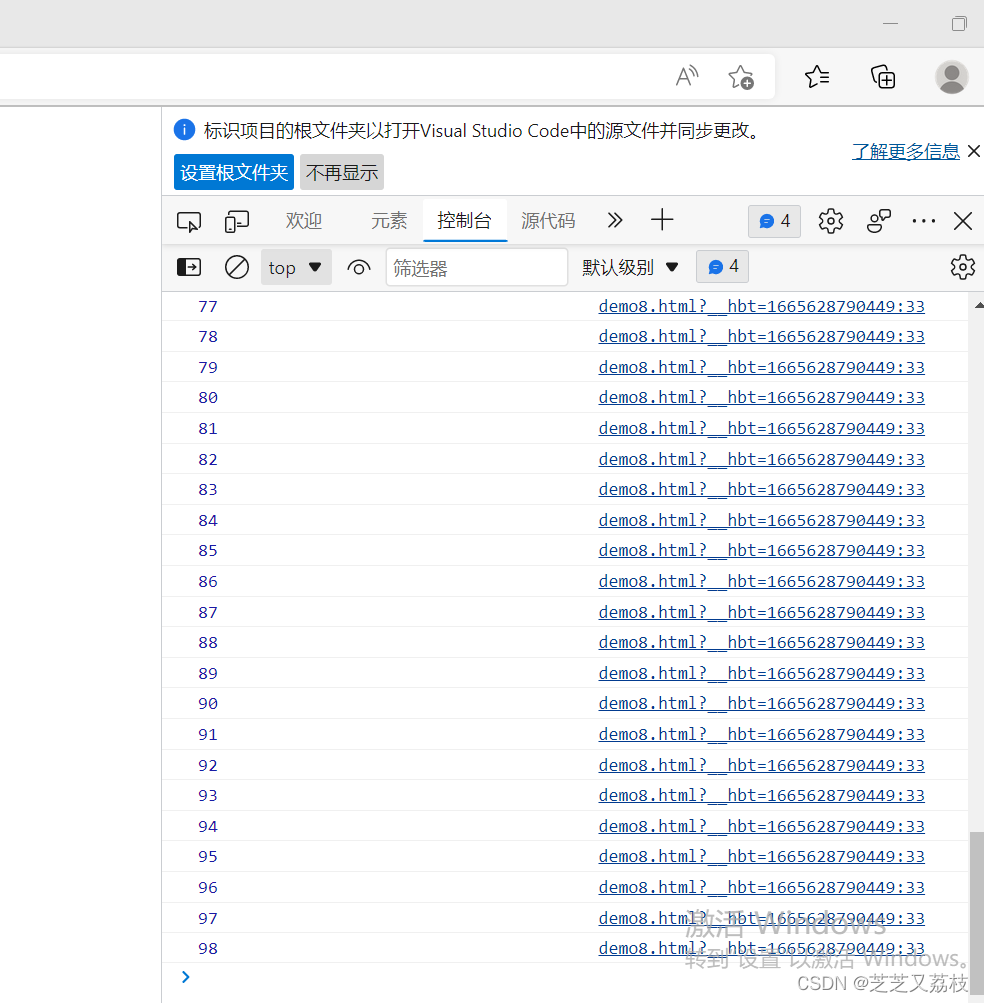The height and width of the screenshot is (1003, 984).
Task: Select the 控制台 tab
Action: click(464, 221)
